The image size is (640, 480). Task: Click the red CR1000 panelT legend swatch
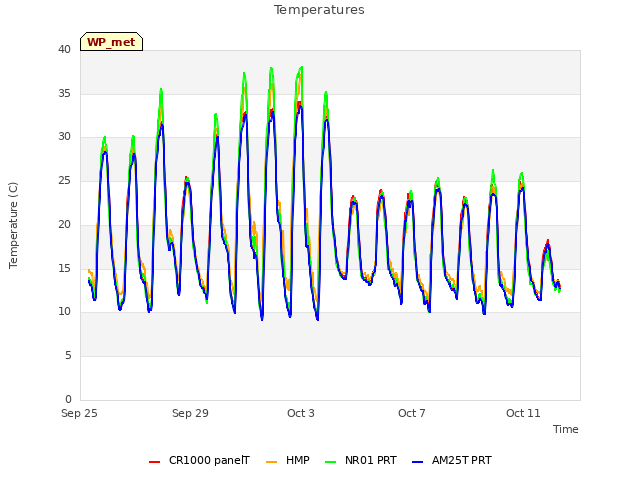154,461
